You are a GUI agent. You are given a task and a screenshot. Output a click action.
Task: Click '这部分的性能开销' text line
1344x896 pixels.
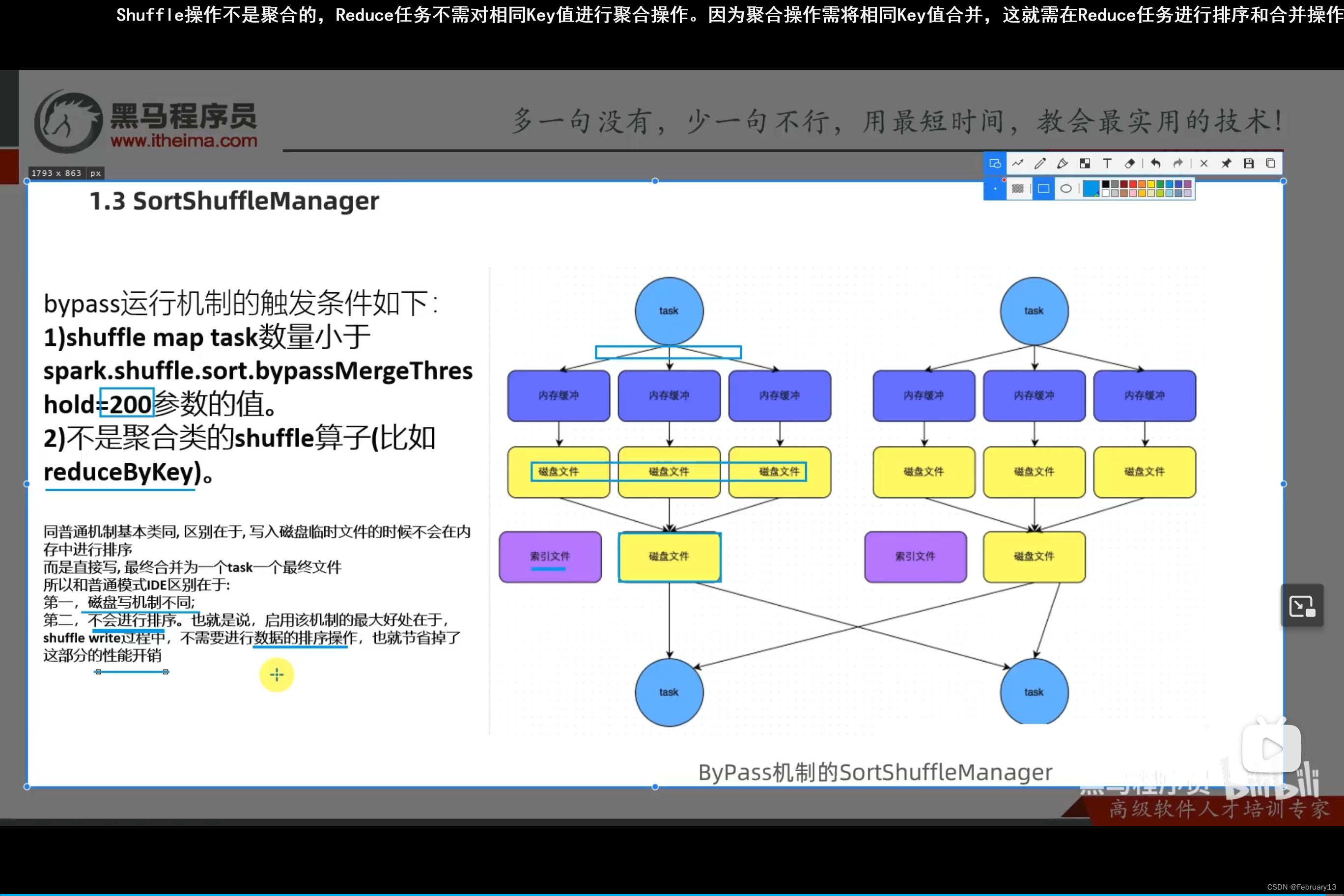pos(103,655)
